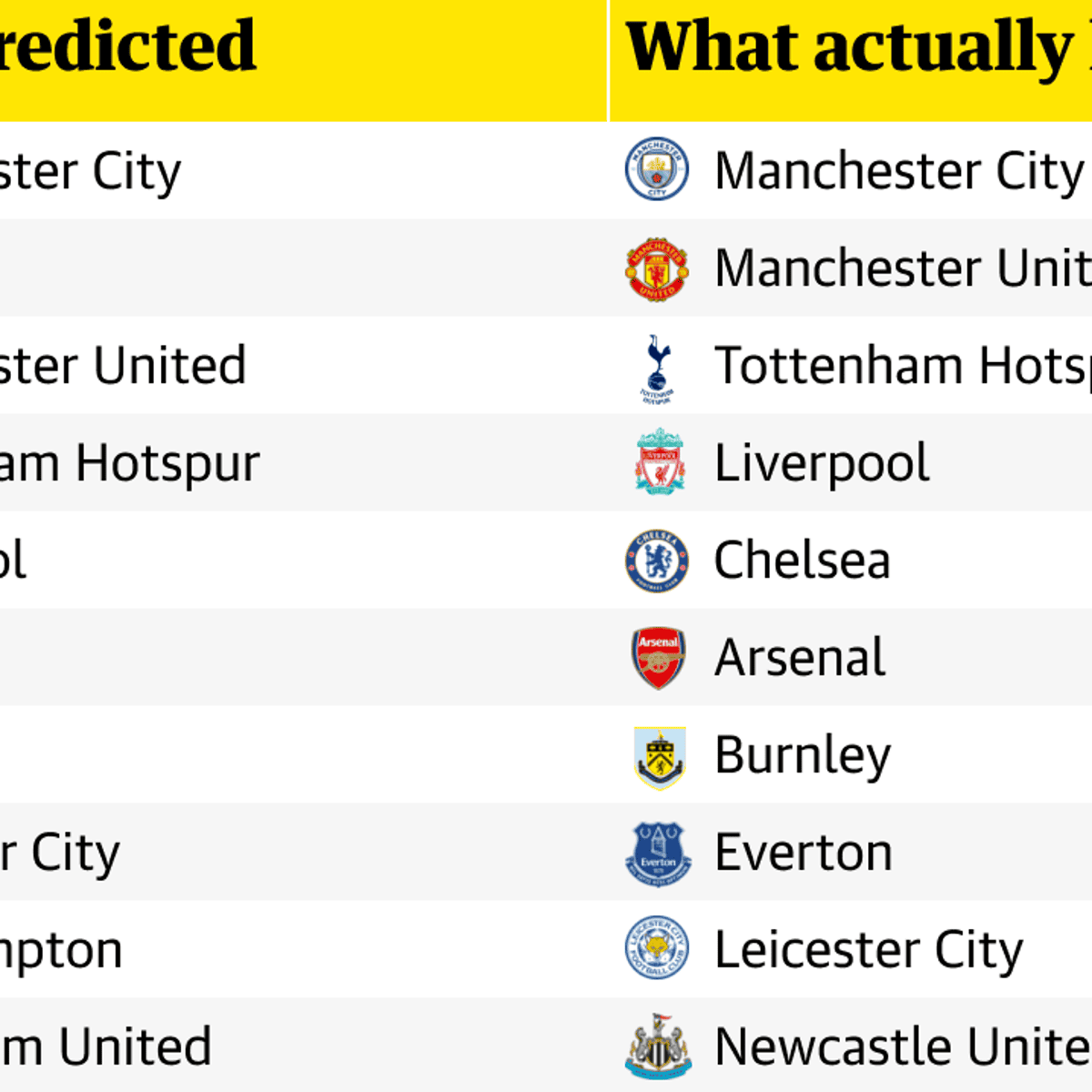Click the Chelsea team name text
The width and height of the screenshot is (1092, 1092).
pyautogui.click(x=802, y=561)
